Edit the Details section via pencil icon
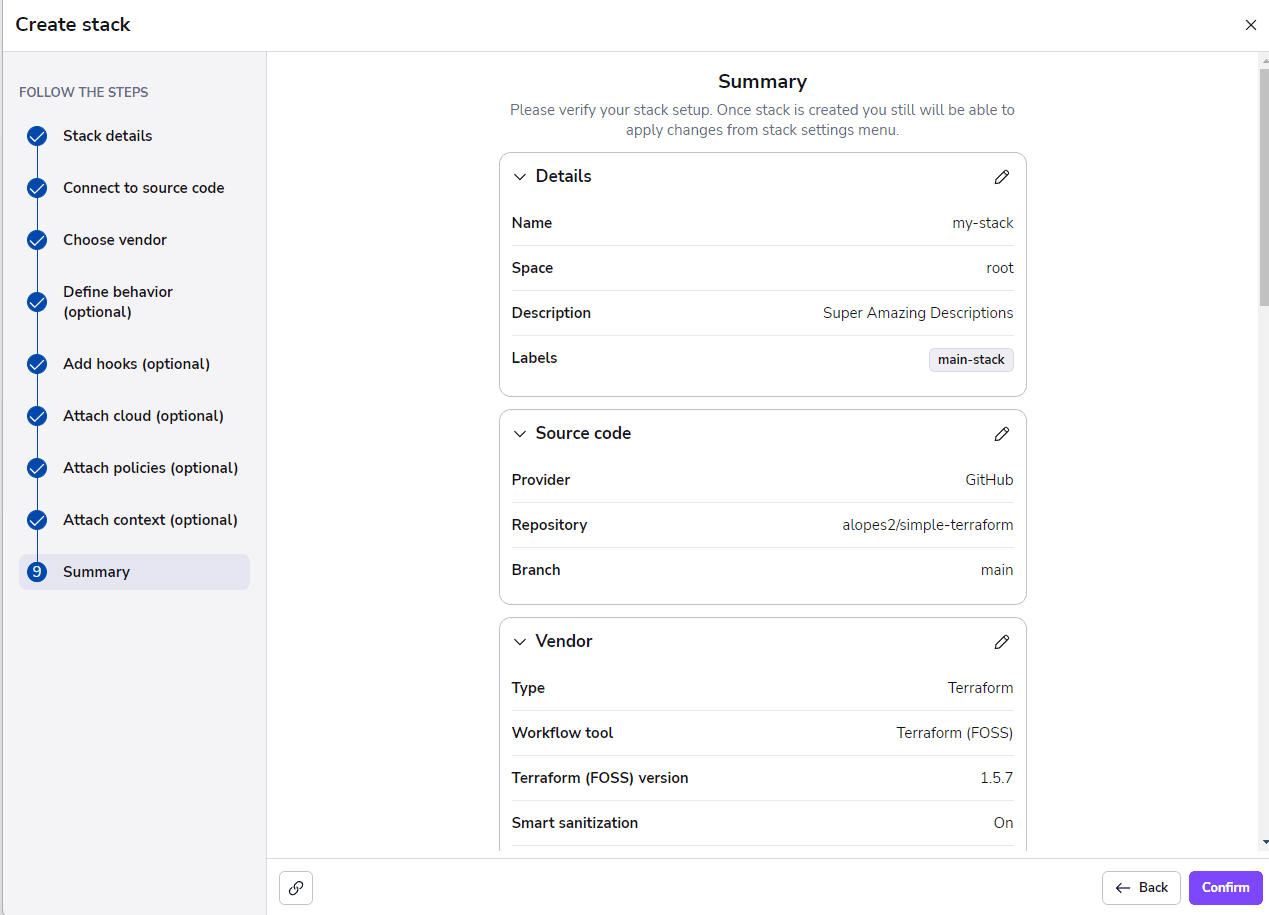Viewport: 1269px width, 915px height. pyautogui.click(x=1002, y=177)
